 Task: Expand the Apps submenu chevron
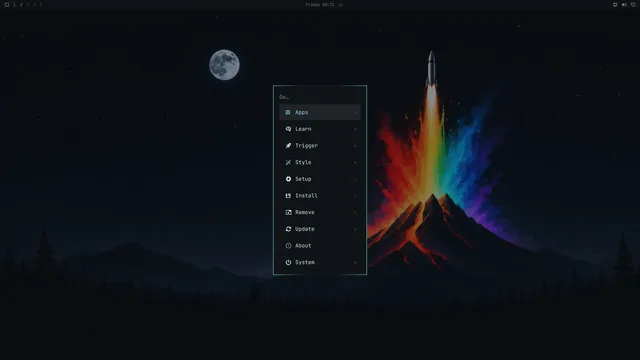tap(355, 113)
